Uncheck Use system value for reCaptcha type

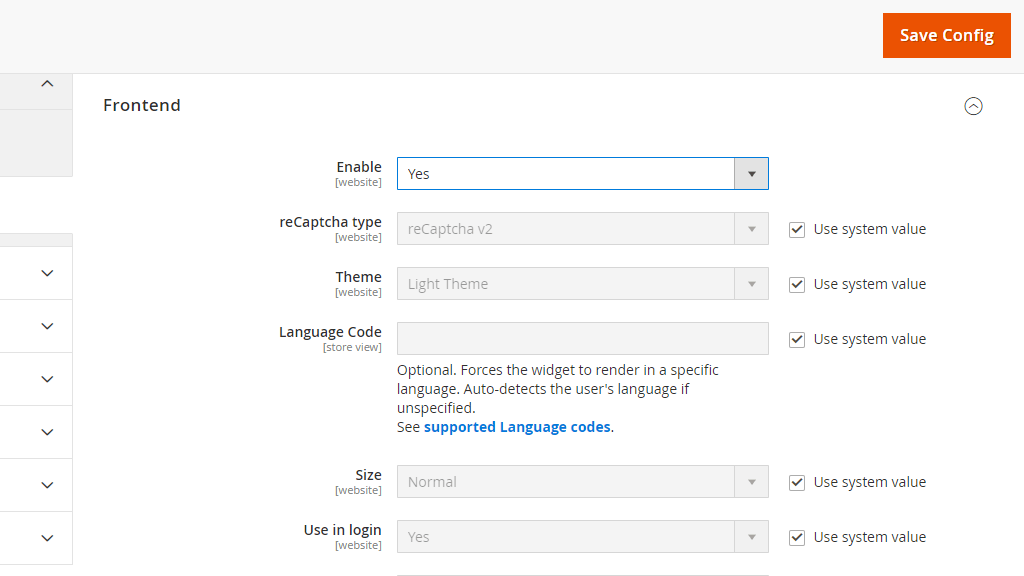coord(797,229)
